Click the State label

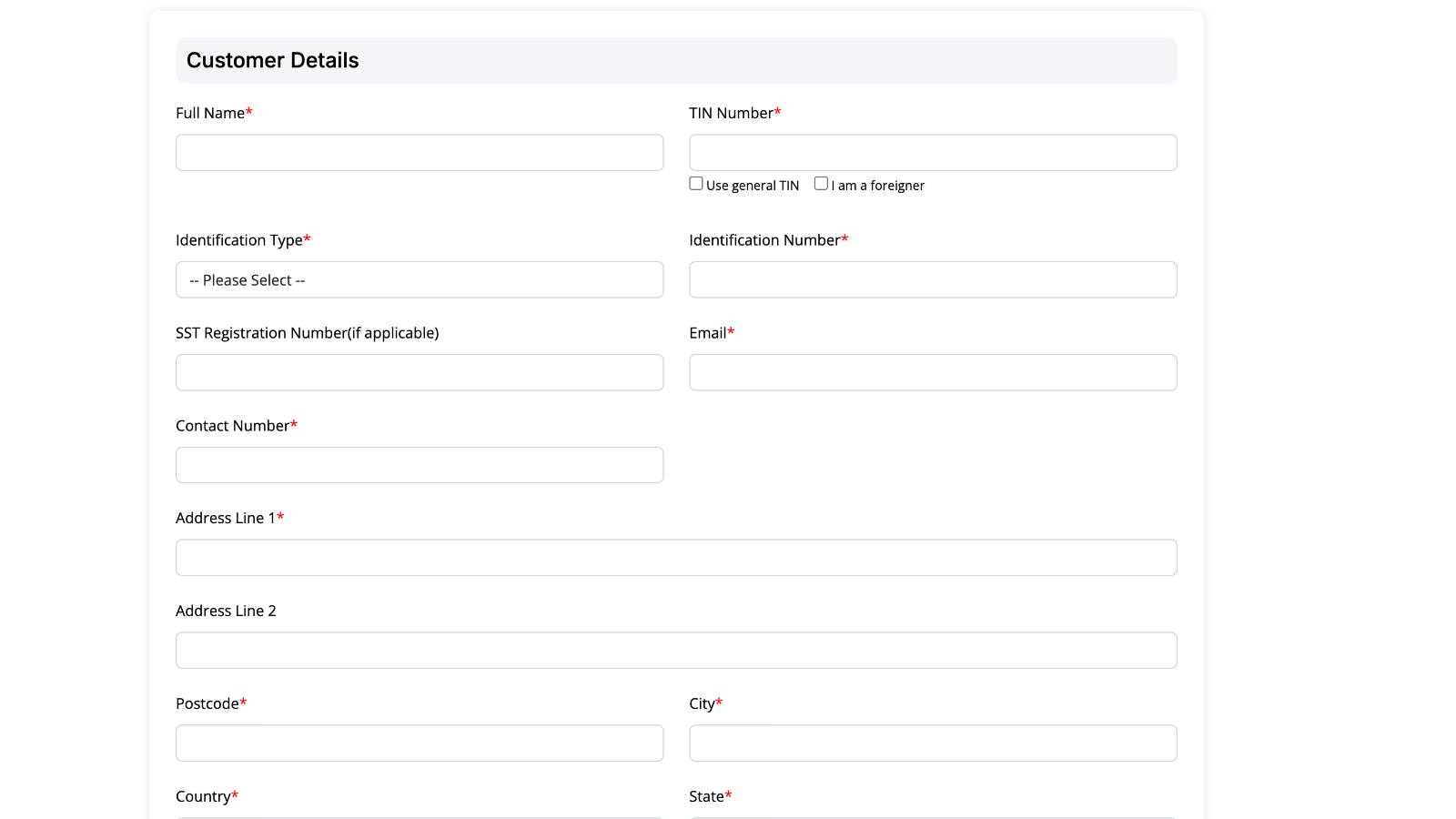click(710, 796)
